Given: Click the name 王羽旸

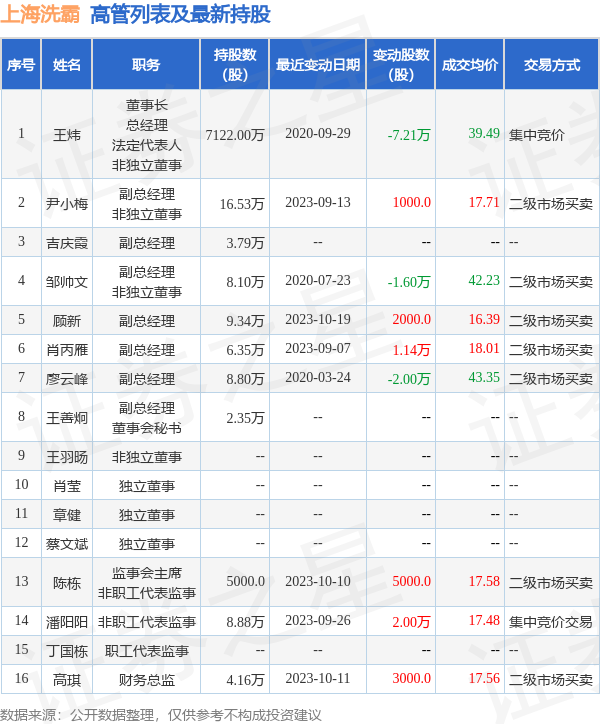Looking at the screenshot, I should click(x=67, y=457).
